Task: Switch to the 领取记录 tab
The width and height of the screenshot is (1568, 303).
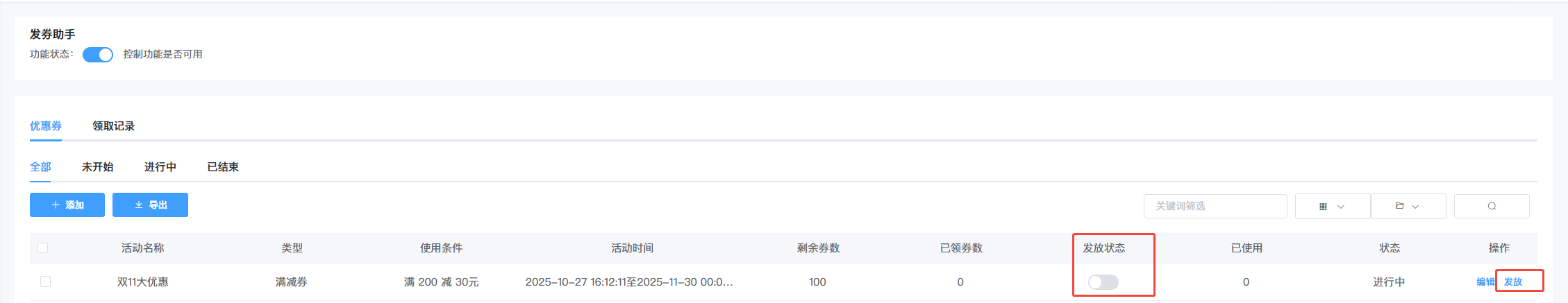Action: pyautogui.click(x=114, y=126)
